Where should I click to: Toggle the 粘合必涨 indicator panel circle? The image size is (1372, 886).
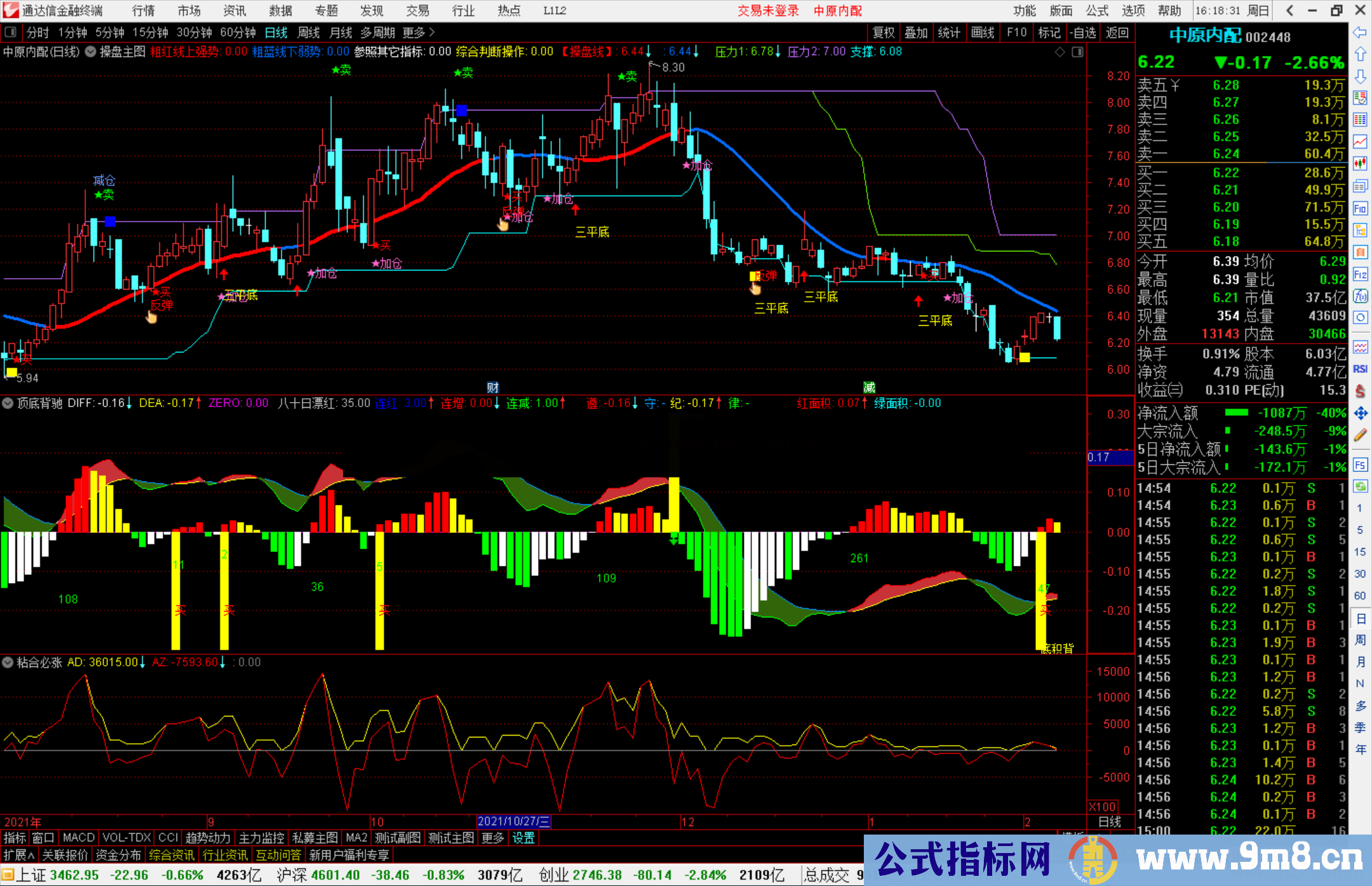click(x=8, y=662)
